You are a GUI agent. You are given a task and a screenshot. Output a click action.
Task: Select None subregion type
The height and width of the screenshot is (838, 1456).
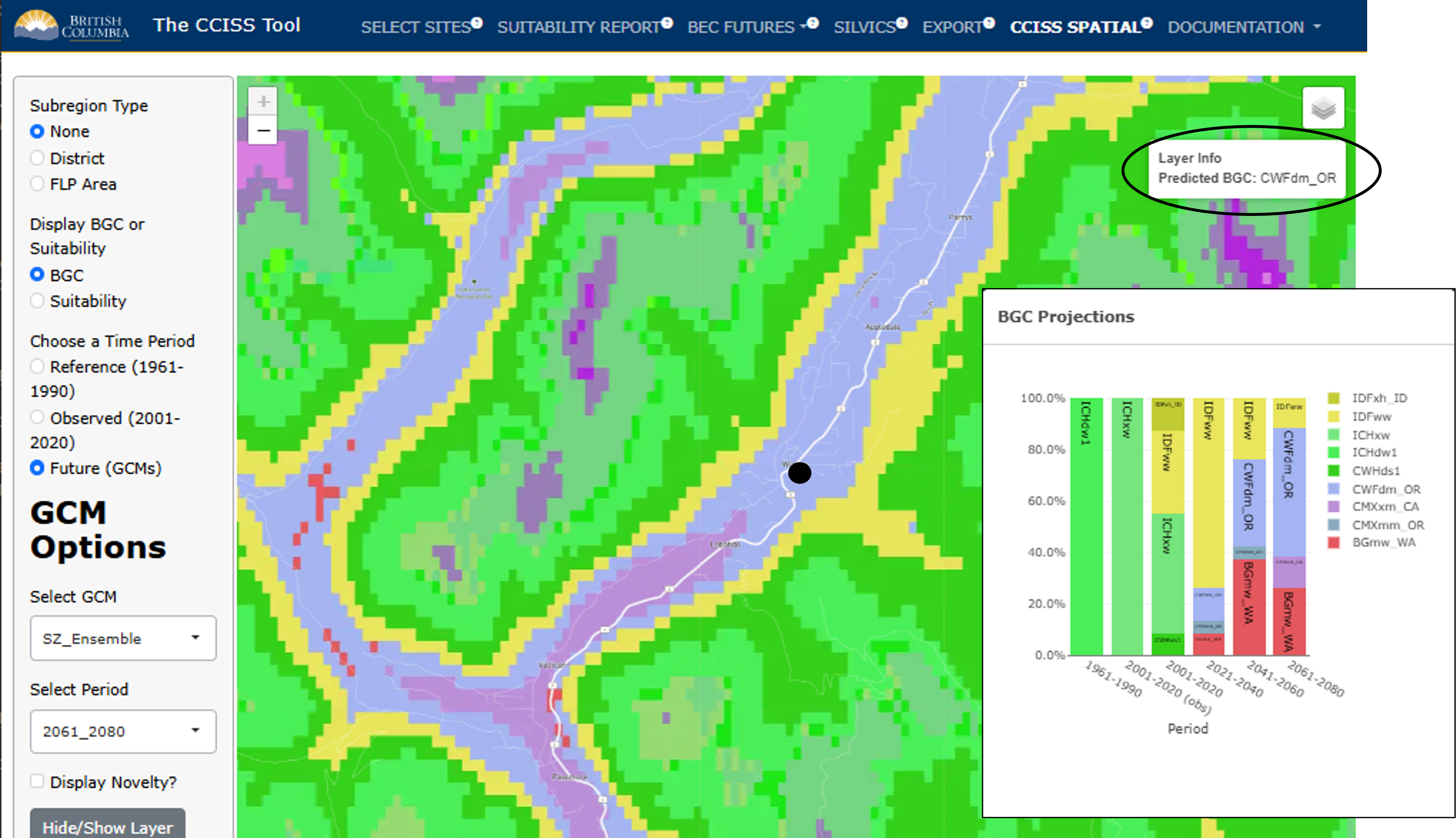pyautogui.click(x=37, y=131)
